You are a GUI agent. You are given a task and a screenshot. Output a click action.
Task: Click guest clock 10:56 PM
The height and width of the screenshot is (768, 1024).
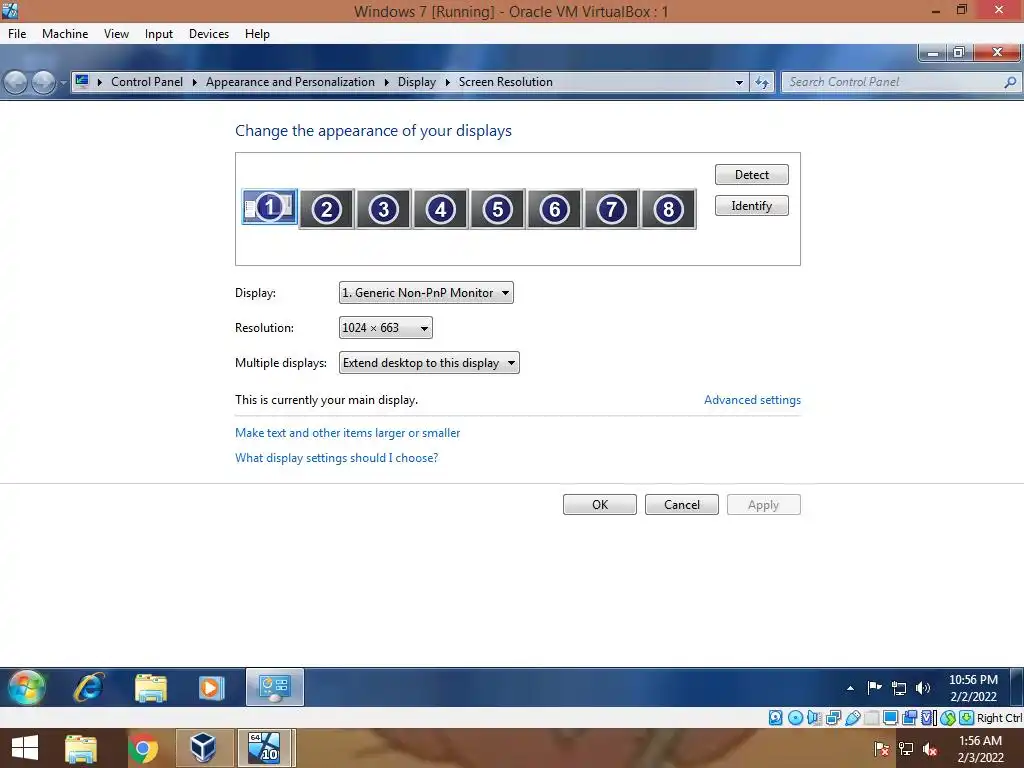click(x=973, y=680)
